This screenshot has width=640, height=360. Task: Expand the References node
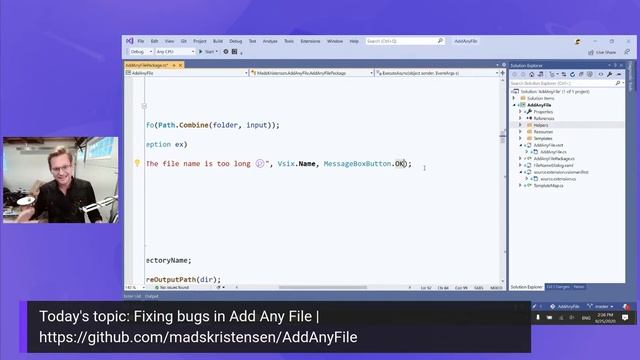(x=520, y=118)
